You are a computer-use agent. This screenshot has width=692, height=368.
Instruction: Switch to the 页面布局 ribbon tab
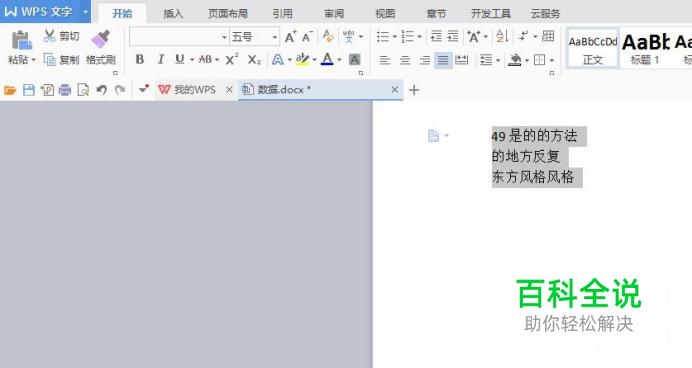228,14
